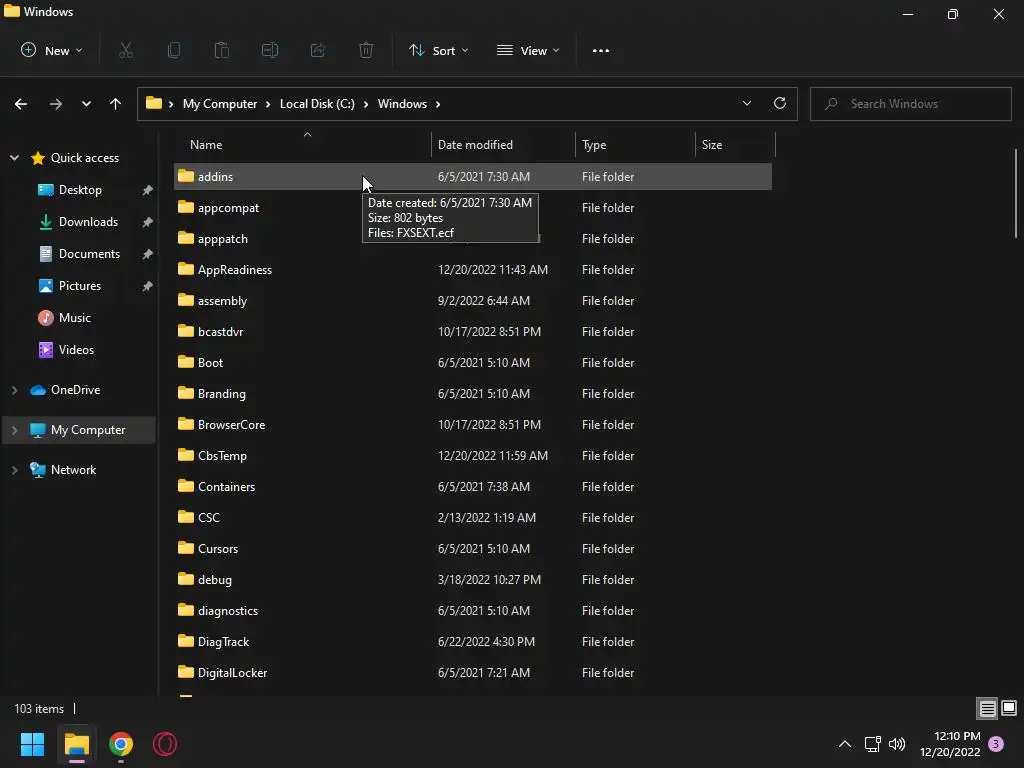Open the three-dots See more menu
The width and height of the screenshot is (1024, 768).
click(x=601, y=51)
